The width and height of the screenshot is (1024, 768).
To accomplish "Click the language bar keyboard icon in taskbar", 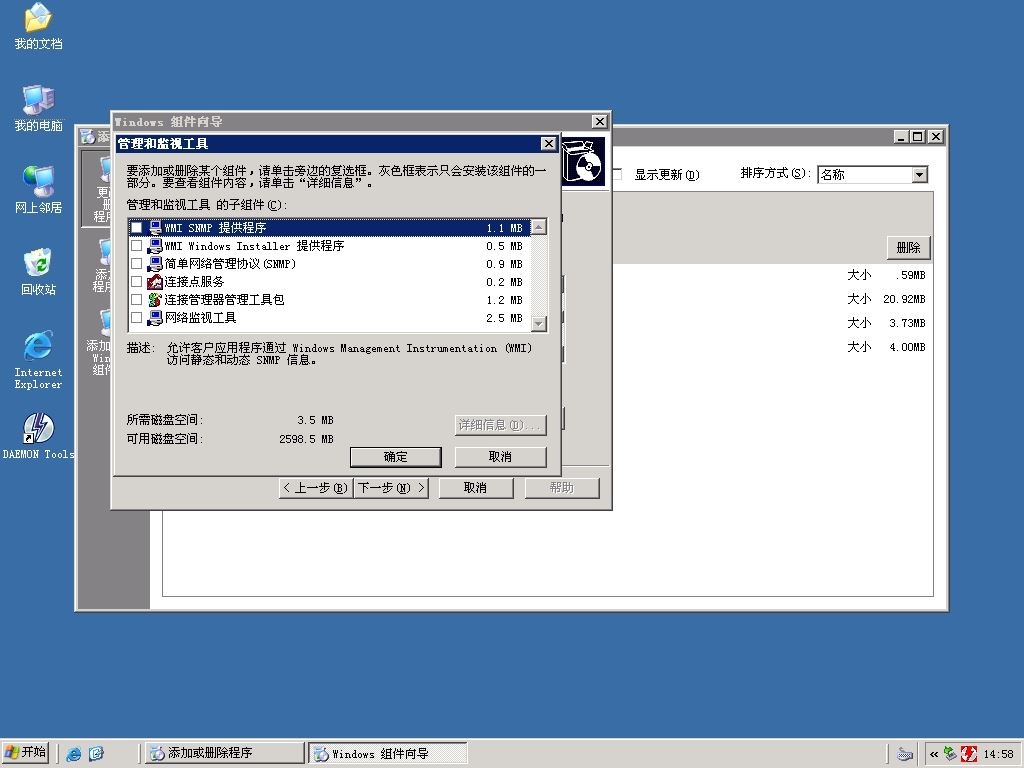I will 904,754.
